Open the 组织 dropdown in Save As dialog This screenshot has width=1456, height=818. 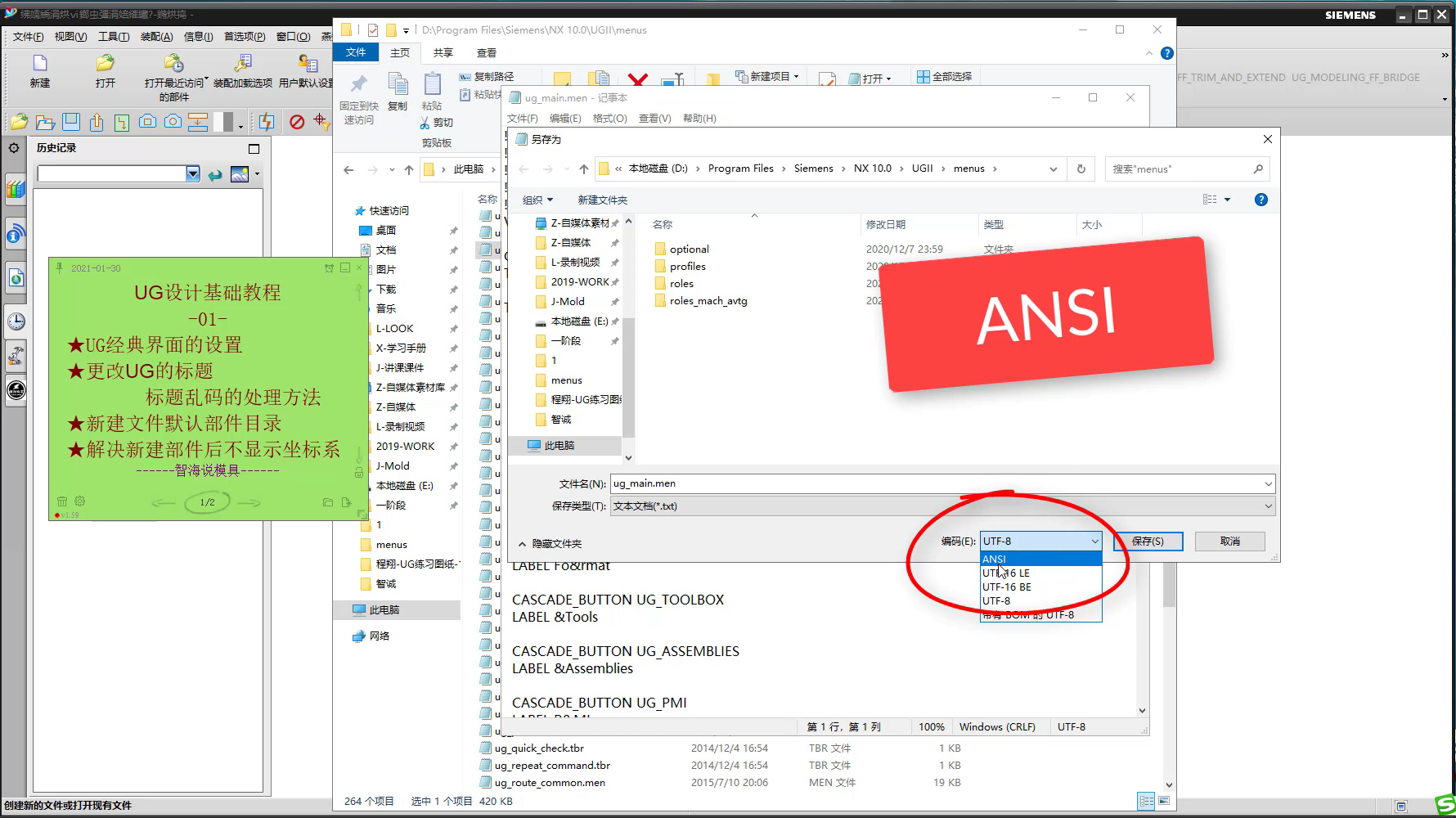point(537,200)
